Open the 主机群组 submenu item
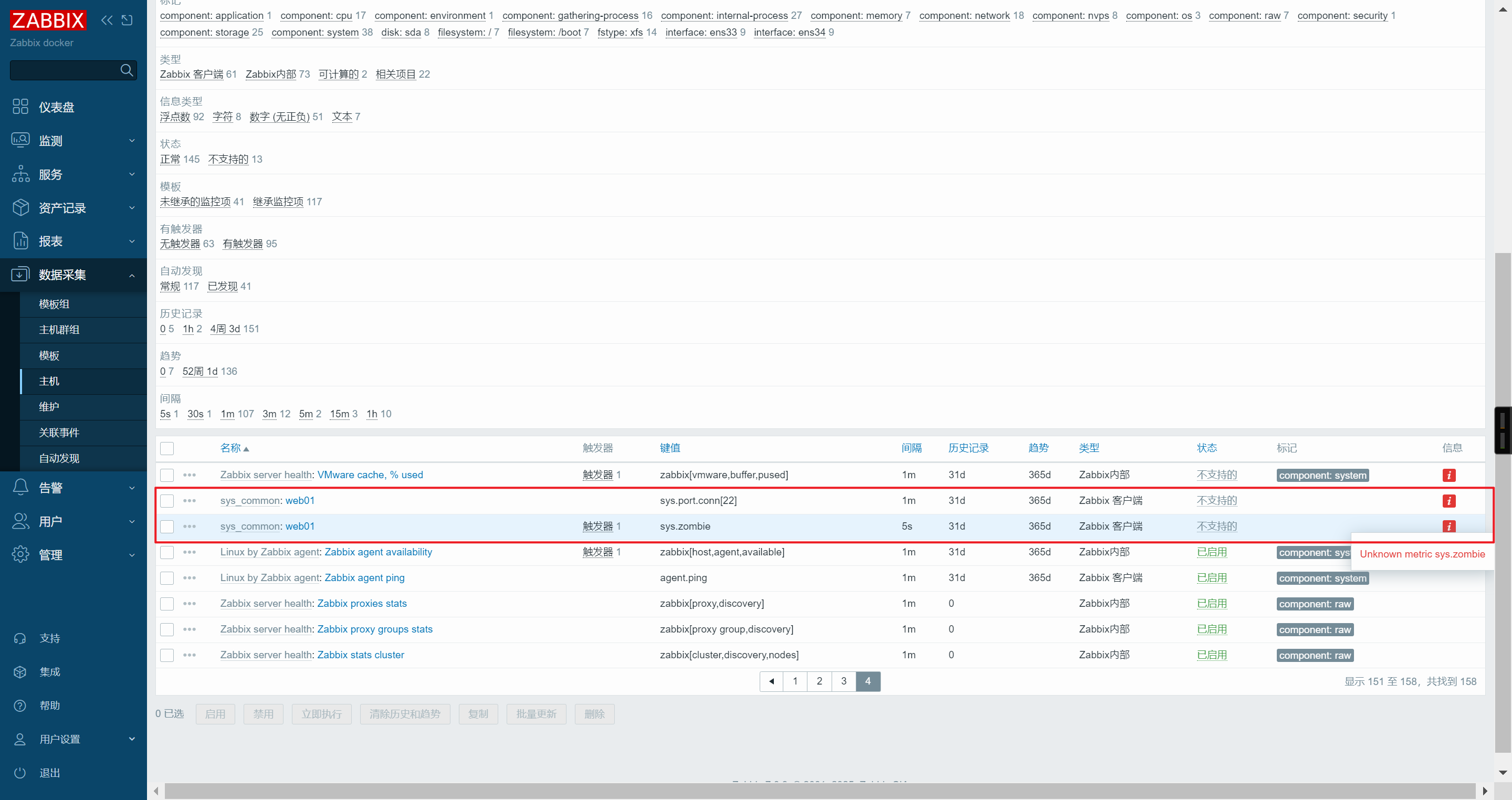Screen dimensions: 1512x800 [x=83, y=330]
